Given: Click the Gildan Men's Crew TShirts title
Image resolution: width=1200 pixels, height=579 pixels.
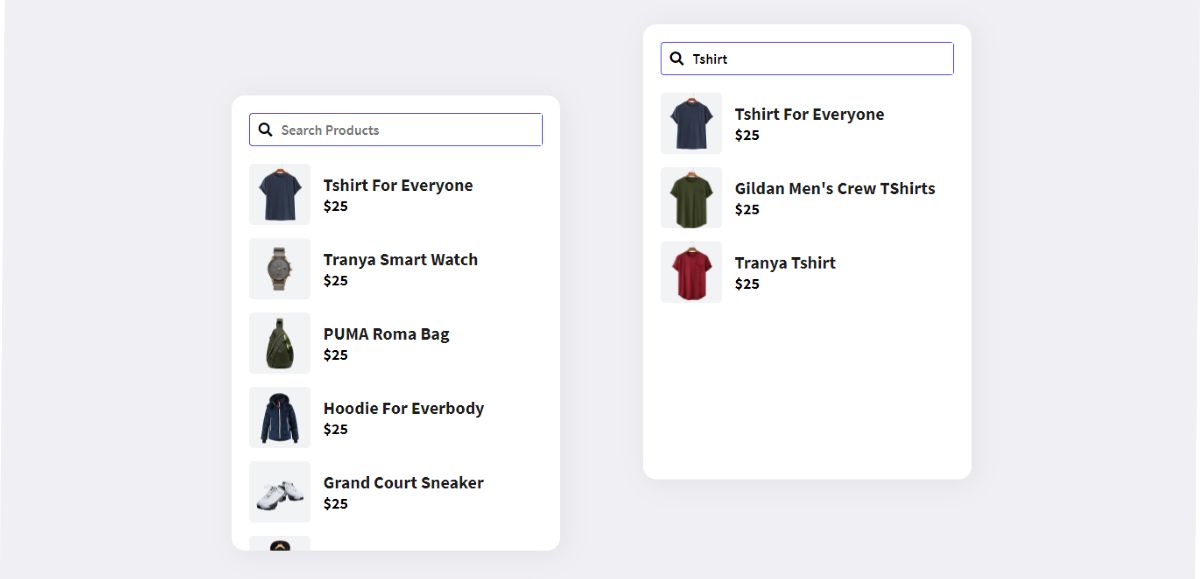Looking at the screenshot, I should click(x=836, y=188).
